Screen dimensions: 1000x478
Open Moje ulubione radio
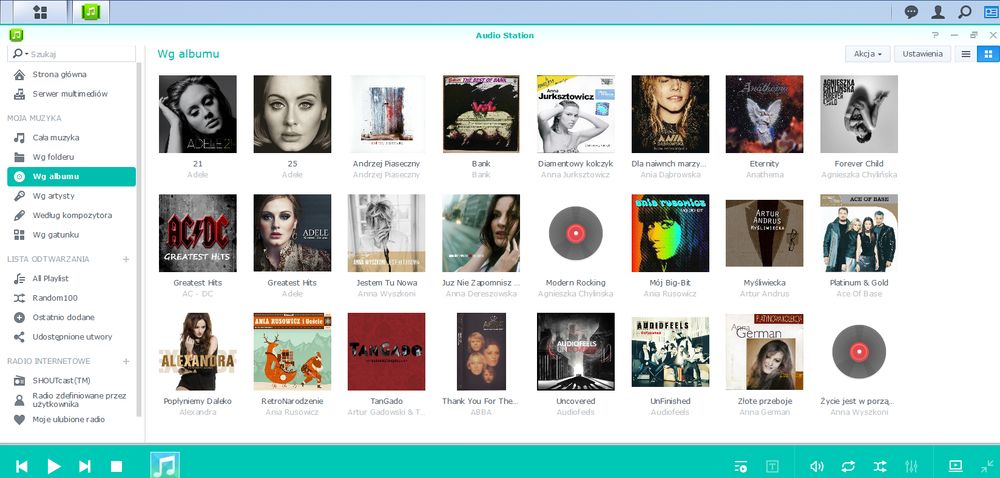coord(71,419)
